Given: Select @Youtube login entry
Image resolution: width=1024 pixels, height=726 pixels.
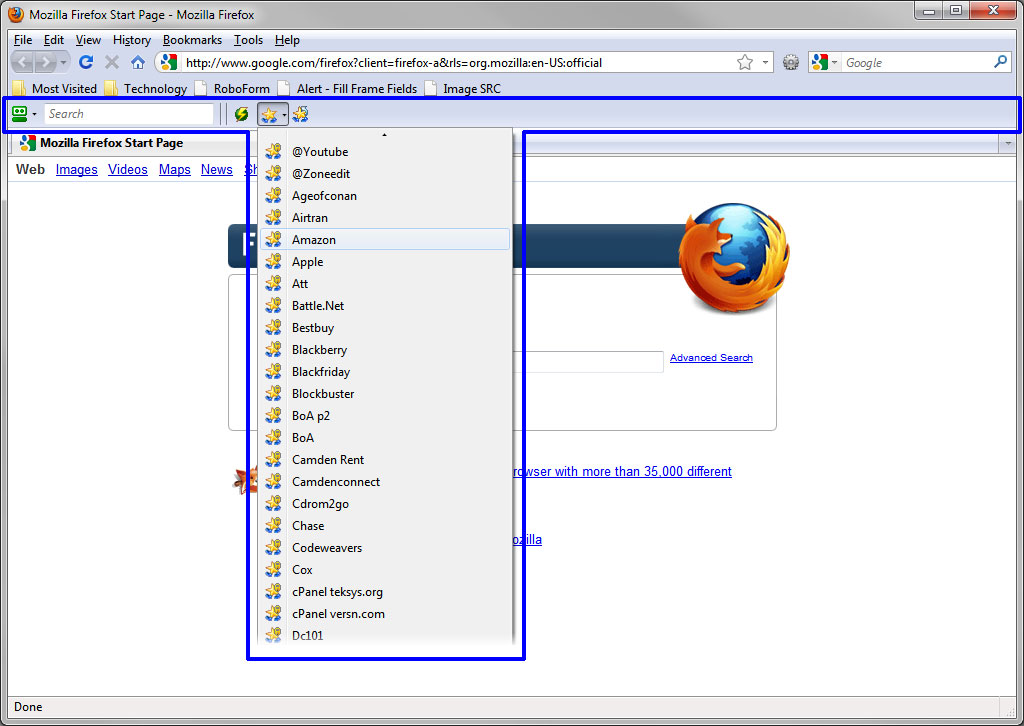Looking at the screenshot, I should [385, 151].
